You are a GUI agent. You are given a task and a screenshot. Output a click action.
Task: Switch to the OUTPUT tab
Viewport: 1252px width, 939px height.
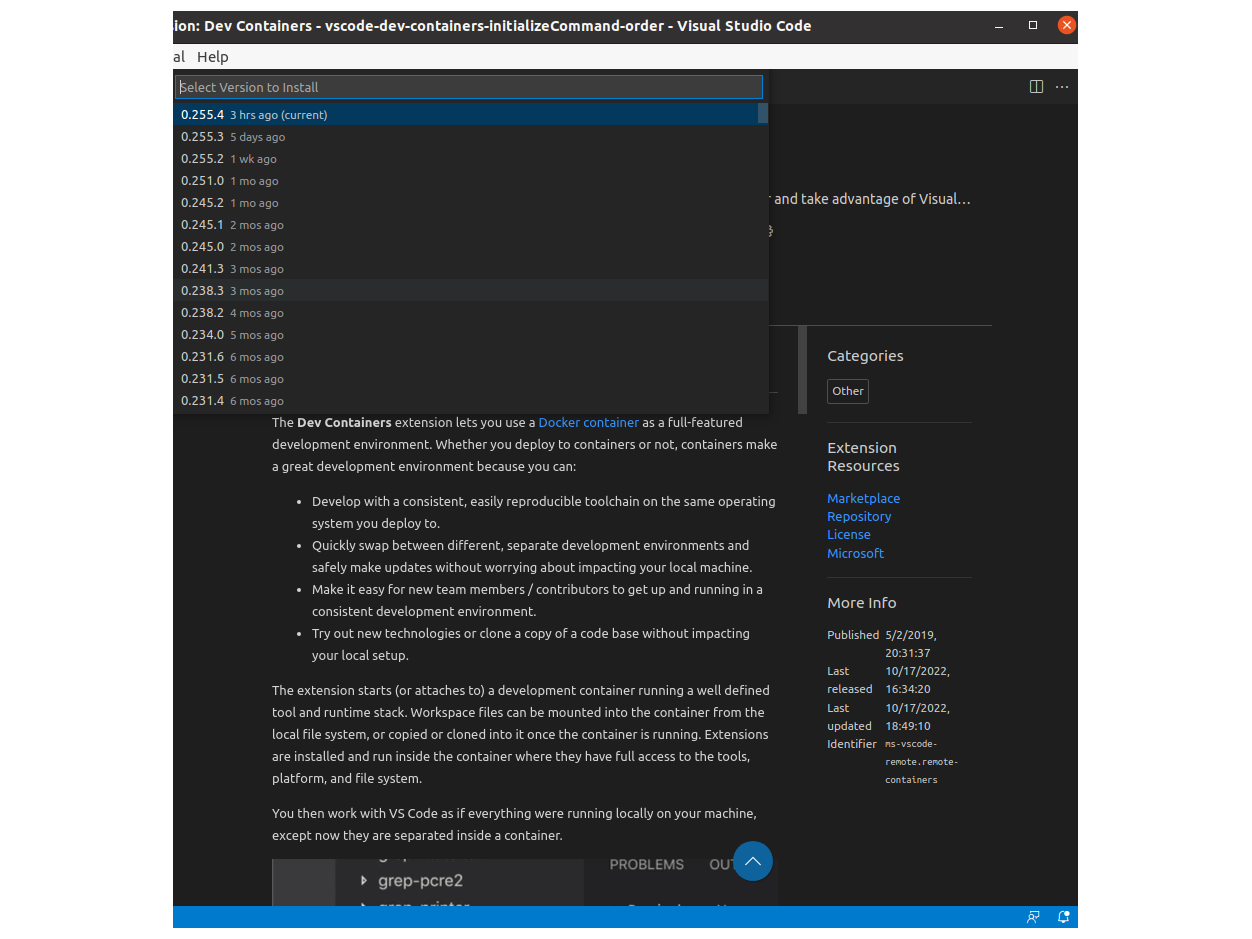[x=723, y=864]
